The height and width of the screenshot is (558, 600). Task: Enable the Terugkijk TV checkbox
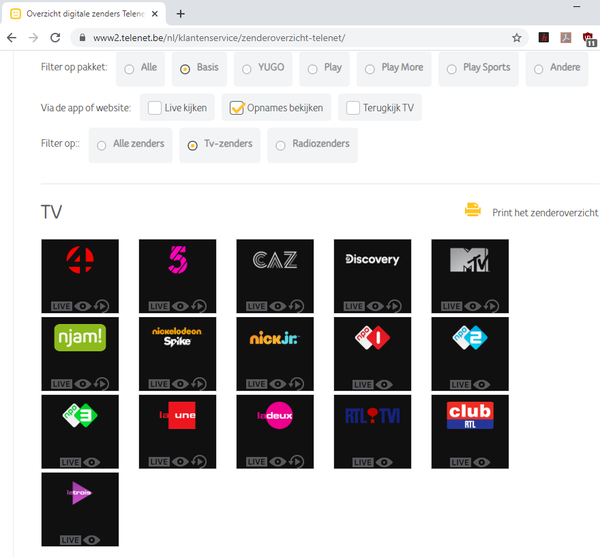[353, 108]
